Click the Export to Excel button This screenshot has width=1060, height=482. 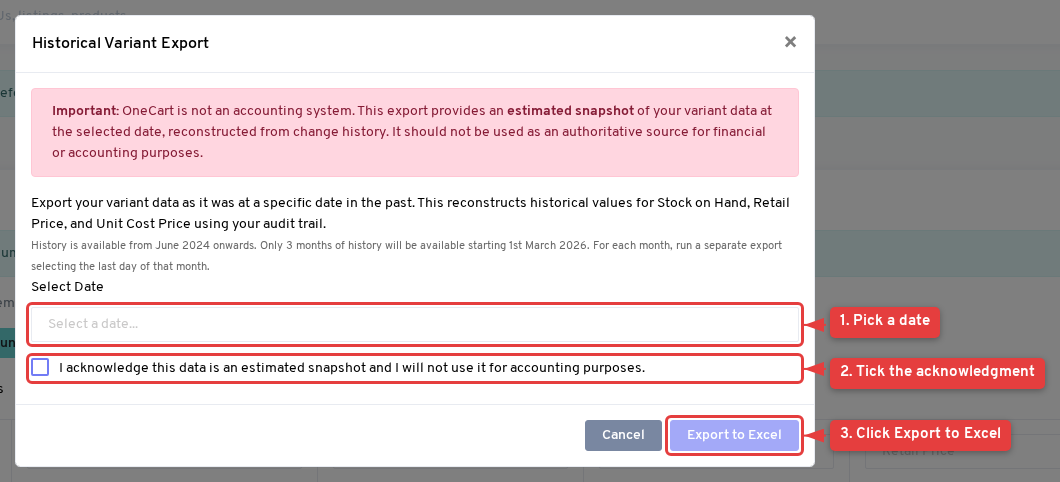(x=734, y=435)
